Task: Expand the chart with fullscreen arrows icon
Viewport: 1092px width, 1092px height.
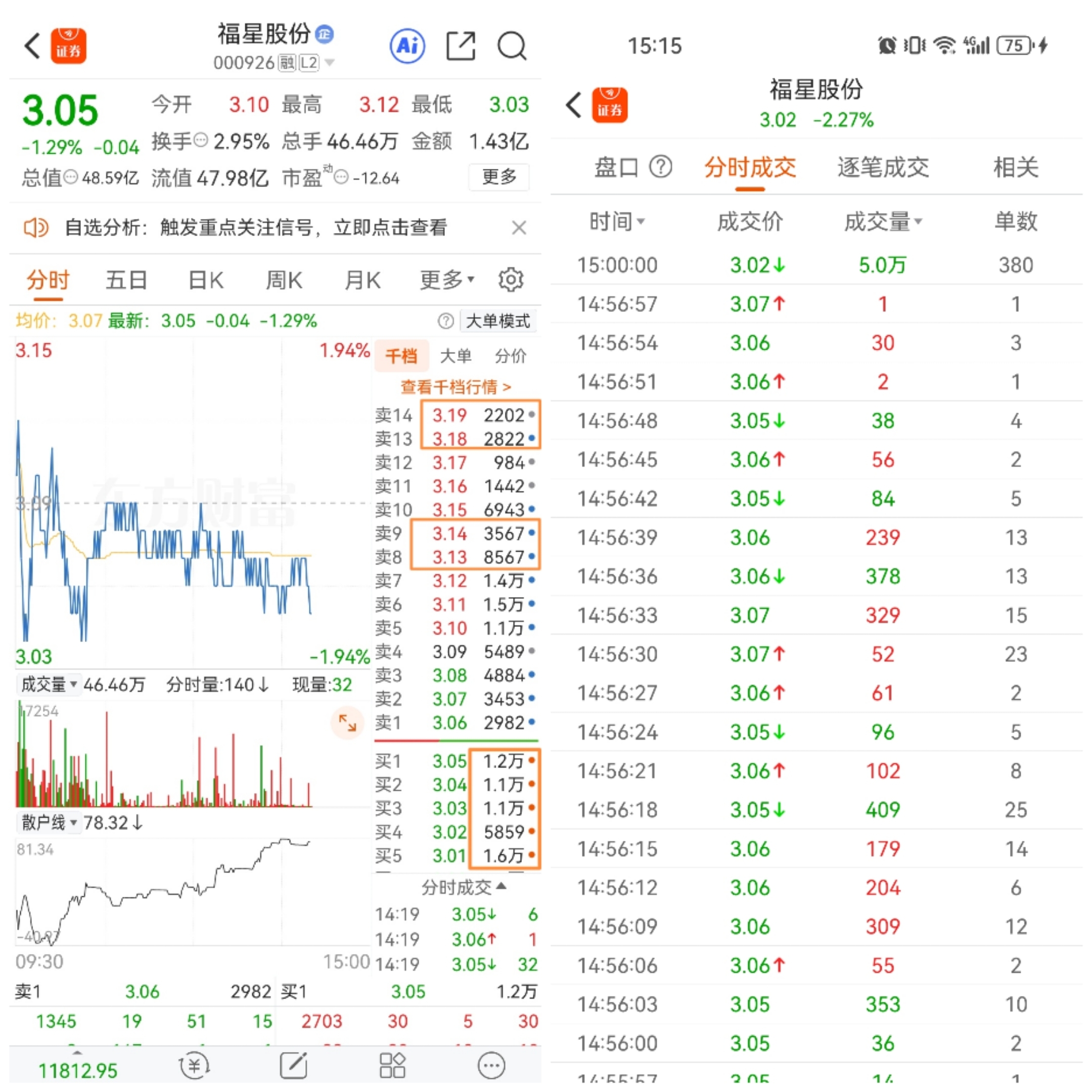Action: 348,722
